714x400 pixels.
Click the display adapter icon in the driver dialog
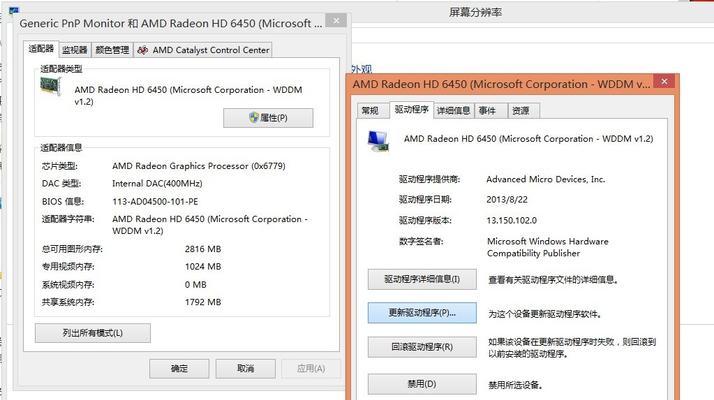tap(378, 141)
